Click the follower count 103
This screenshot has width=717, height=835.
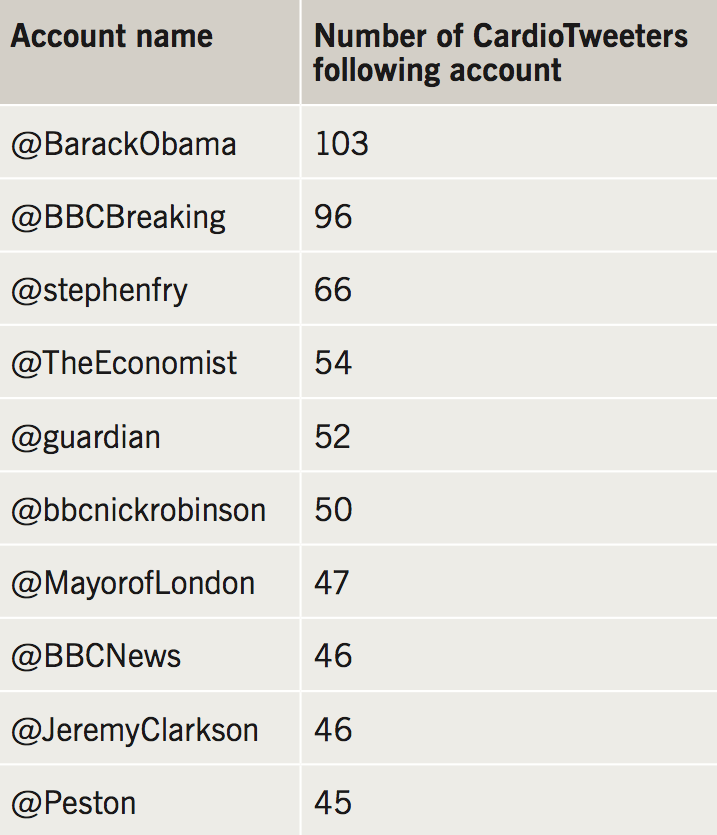coord(342,144)
